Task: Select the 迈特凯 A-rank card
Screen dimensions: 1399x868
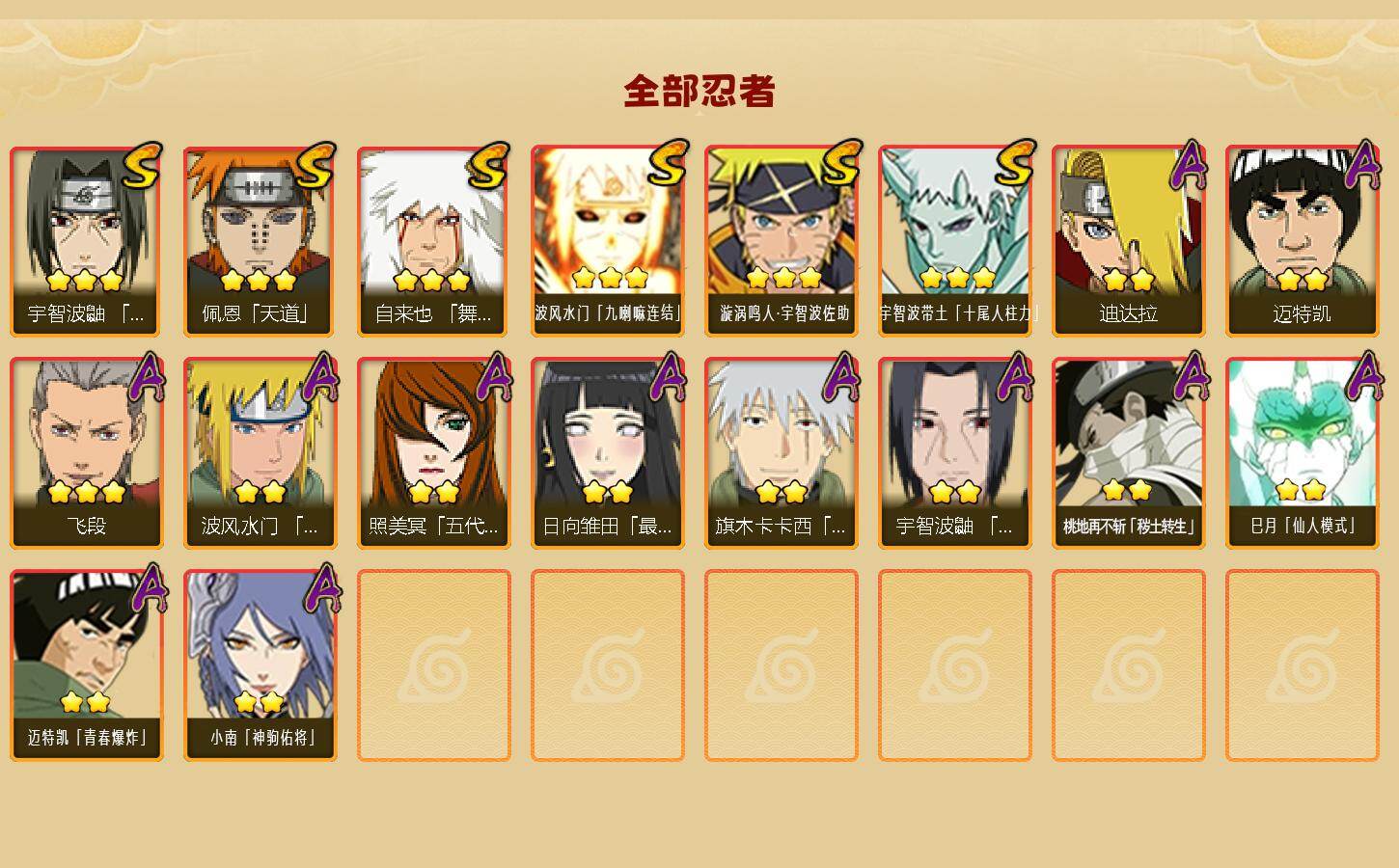Action: pyautogui.click(x=1302, y=241)
